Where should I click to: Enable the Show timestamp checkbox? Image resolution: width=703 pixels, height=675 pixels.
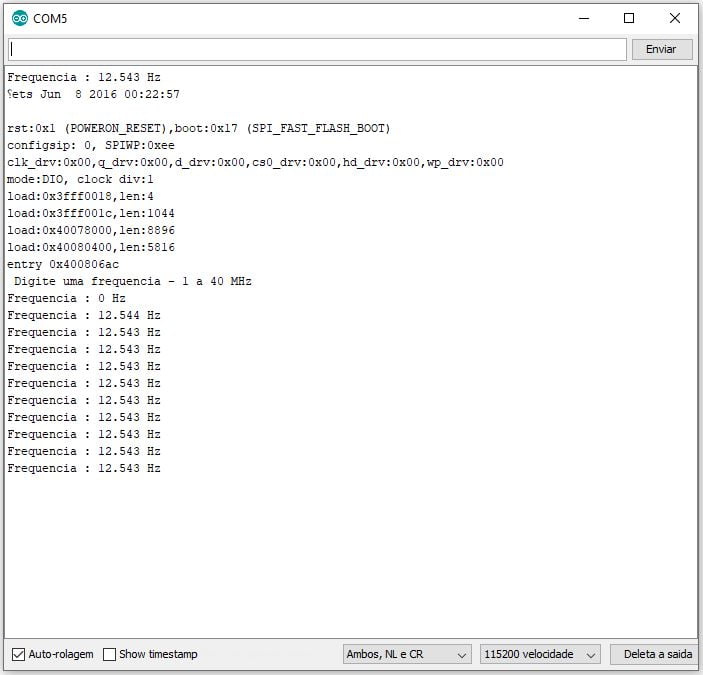tap(110, 654)
